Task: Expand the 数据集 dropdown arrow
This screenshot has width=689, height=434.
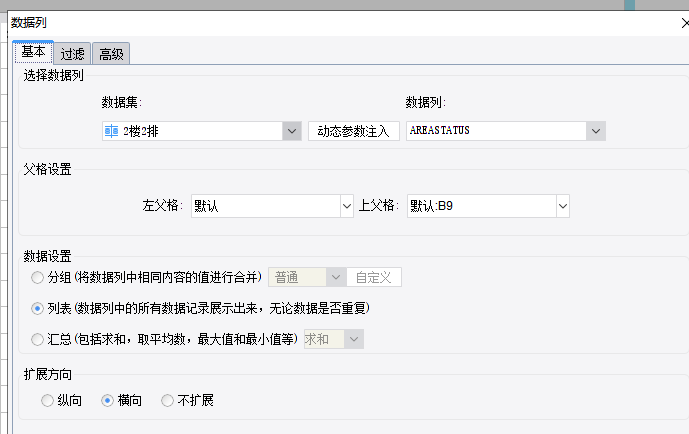Action: tap(292, 131)
